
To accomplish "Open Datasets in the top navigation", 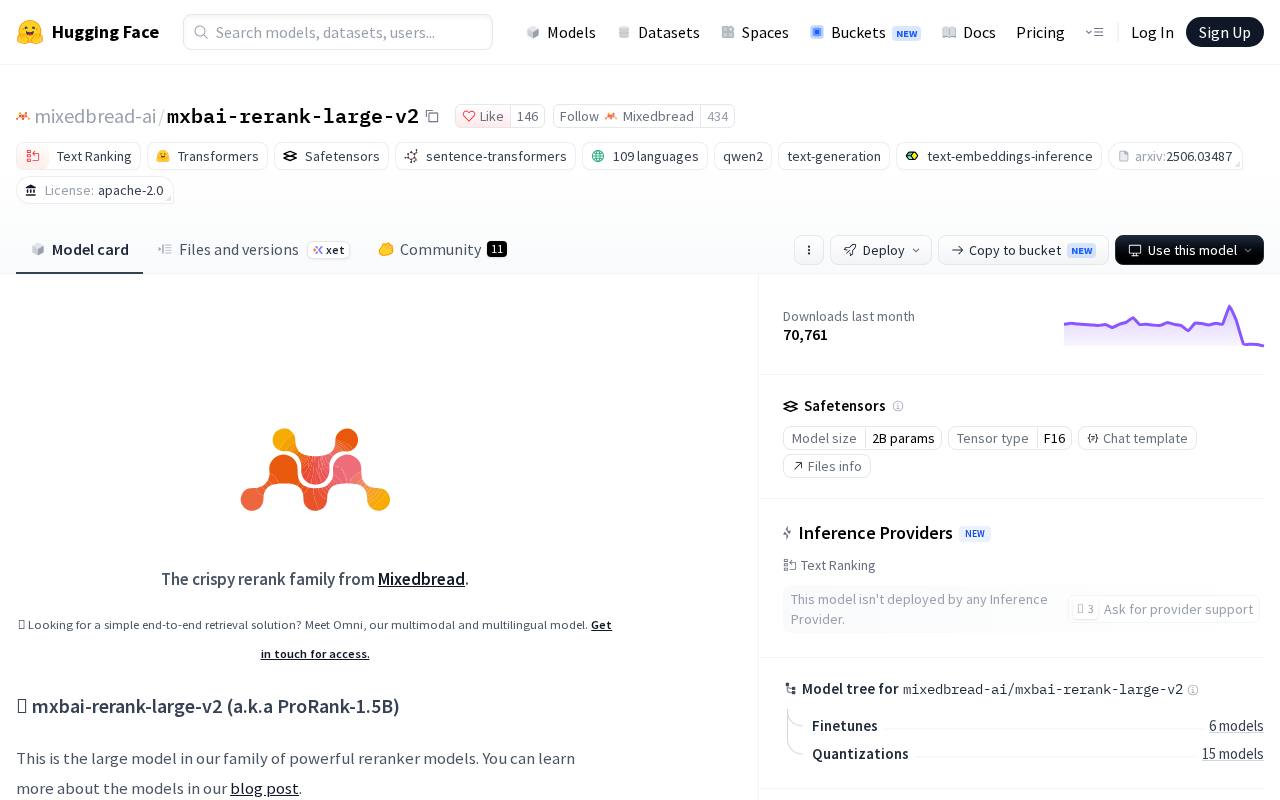I will [658, 32].
